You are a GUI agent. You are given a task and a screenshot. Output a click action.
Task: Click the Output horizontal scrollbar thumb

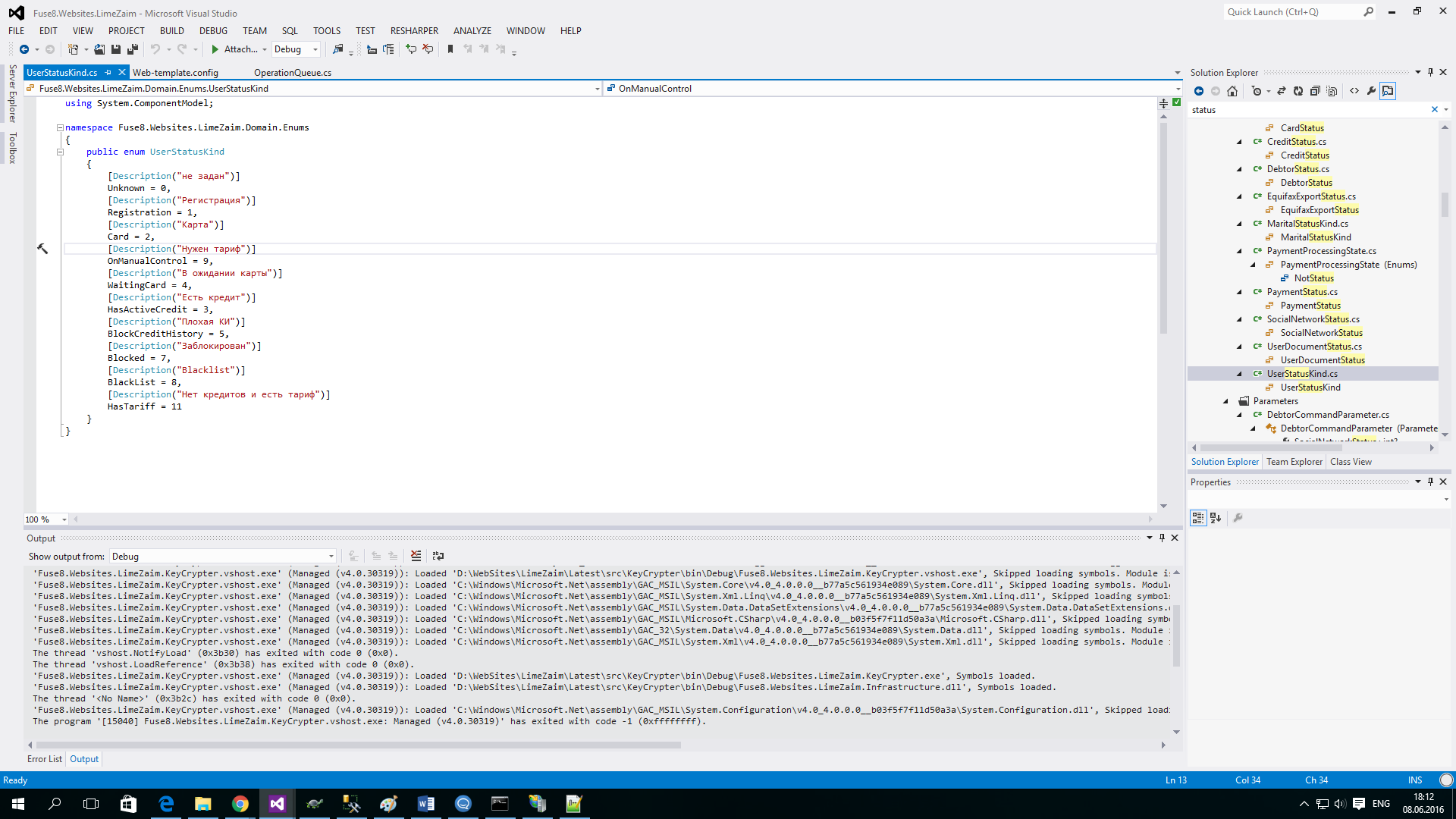click(358, 745)
